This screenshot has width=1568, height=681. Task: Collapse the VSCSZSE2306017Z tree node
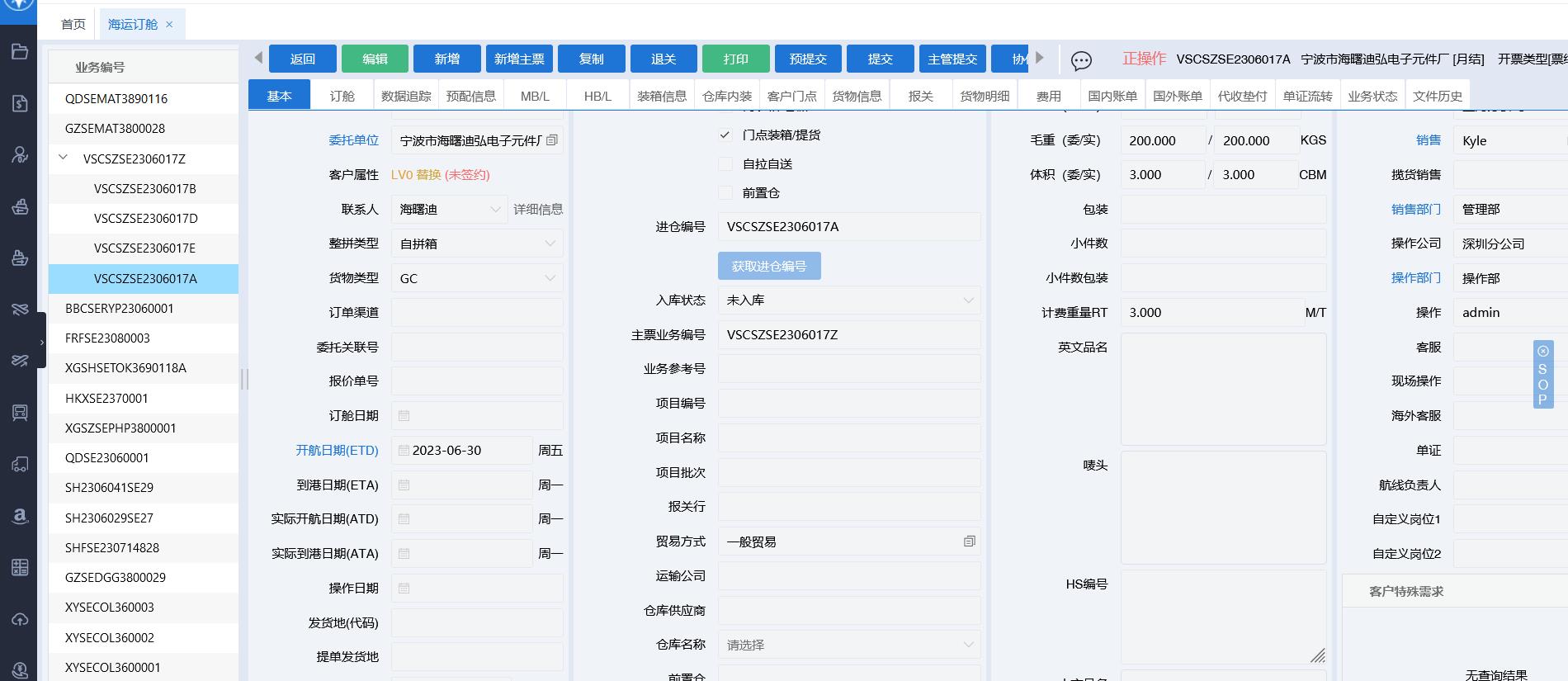(x=64, y=158)
